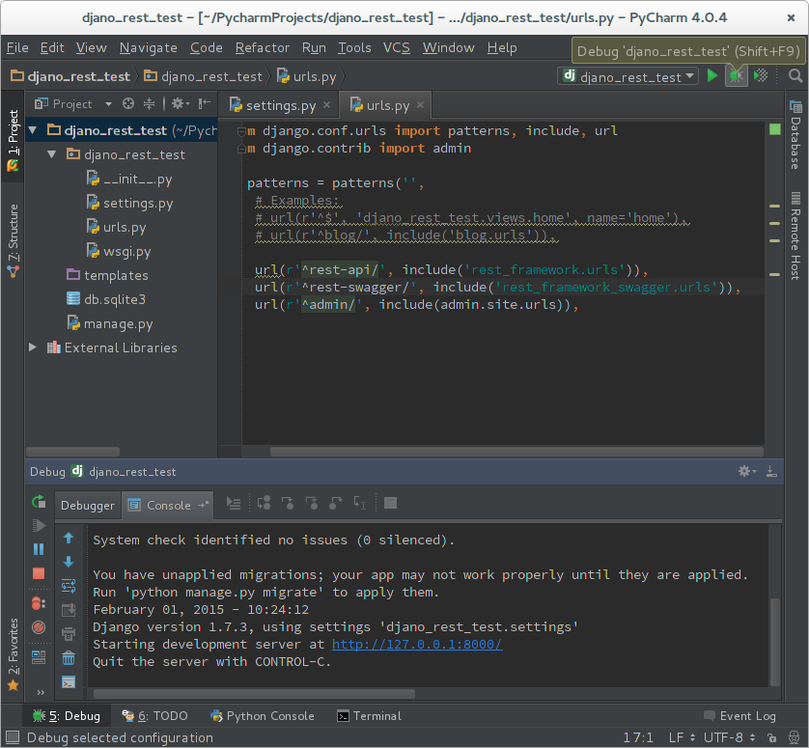
Task: Hide the Project tool window
Action: (x=204, y=104)
